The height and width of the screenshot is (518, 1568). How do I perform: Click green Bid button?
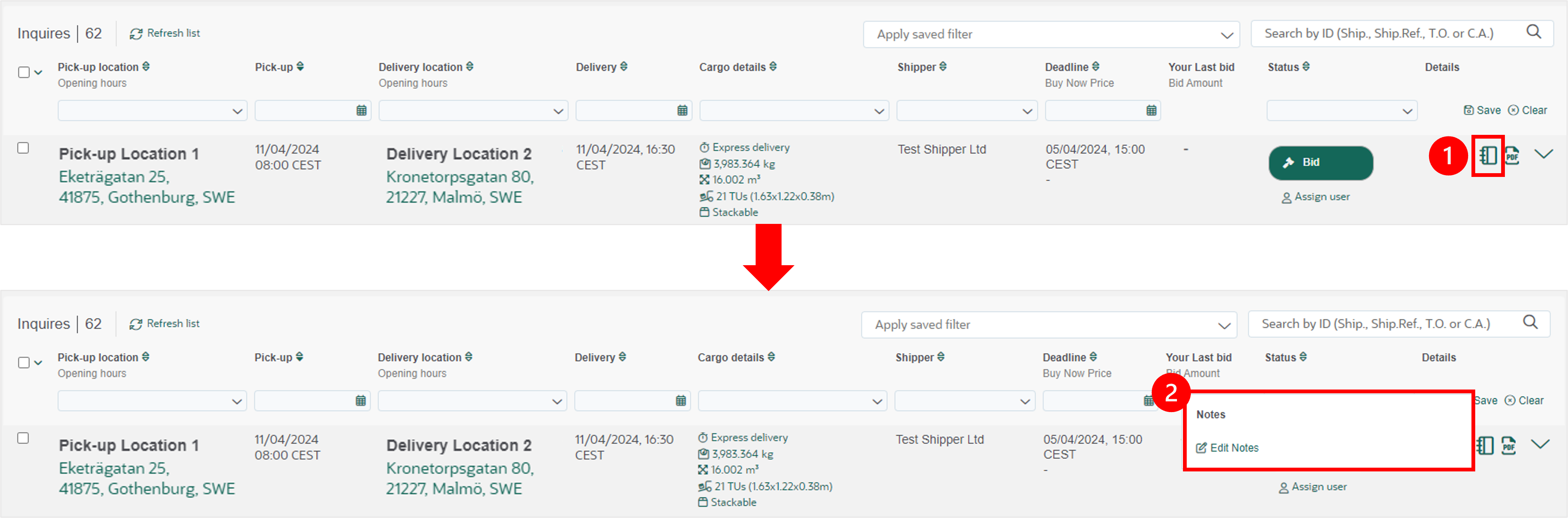(1320, 163)
